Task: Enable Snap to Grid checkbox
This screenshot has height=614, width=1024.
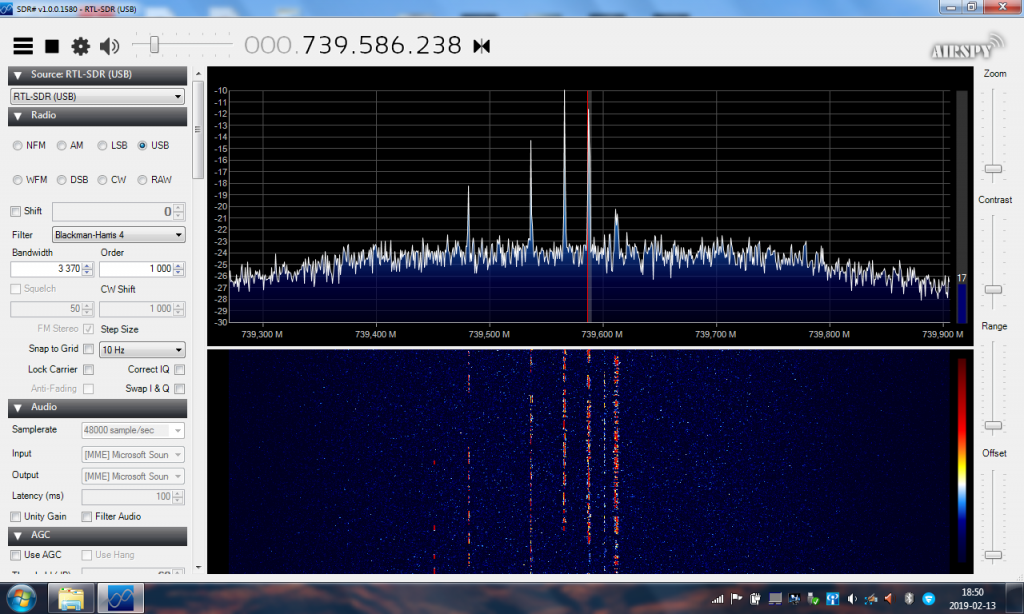Action: pos(88,349)
